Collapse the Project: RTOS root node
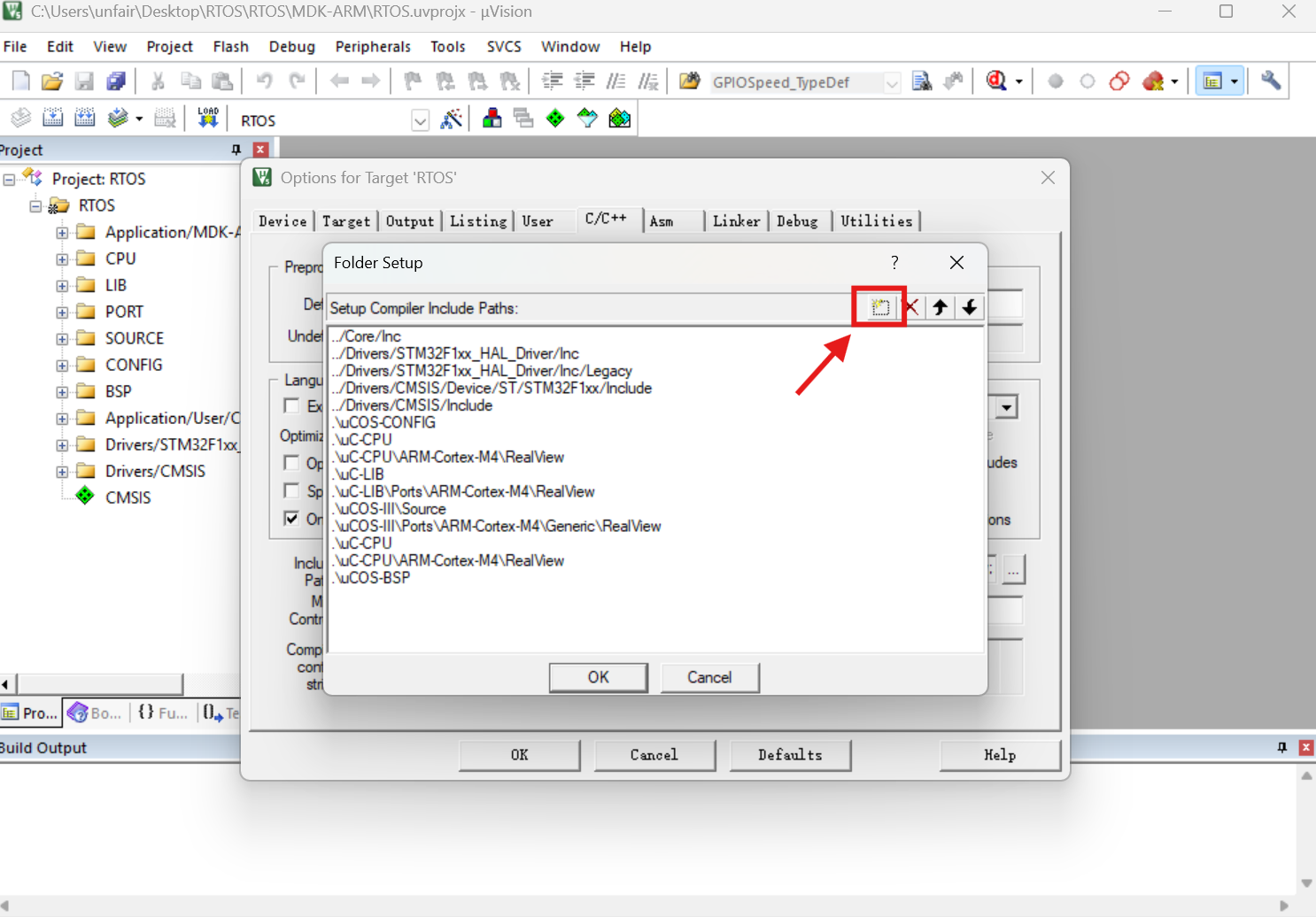Viewport: 1316px width, 917px height. (x=9, y=179)
